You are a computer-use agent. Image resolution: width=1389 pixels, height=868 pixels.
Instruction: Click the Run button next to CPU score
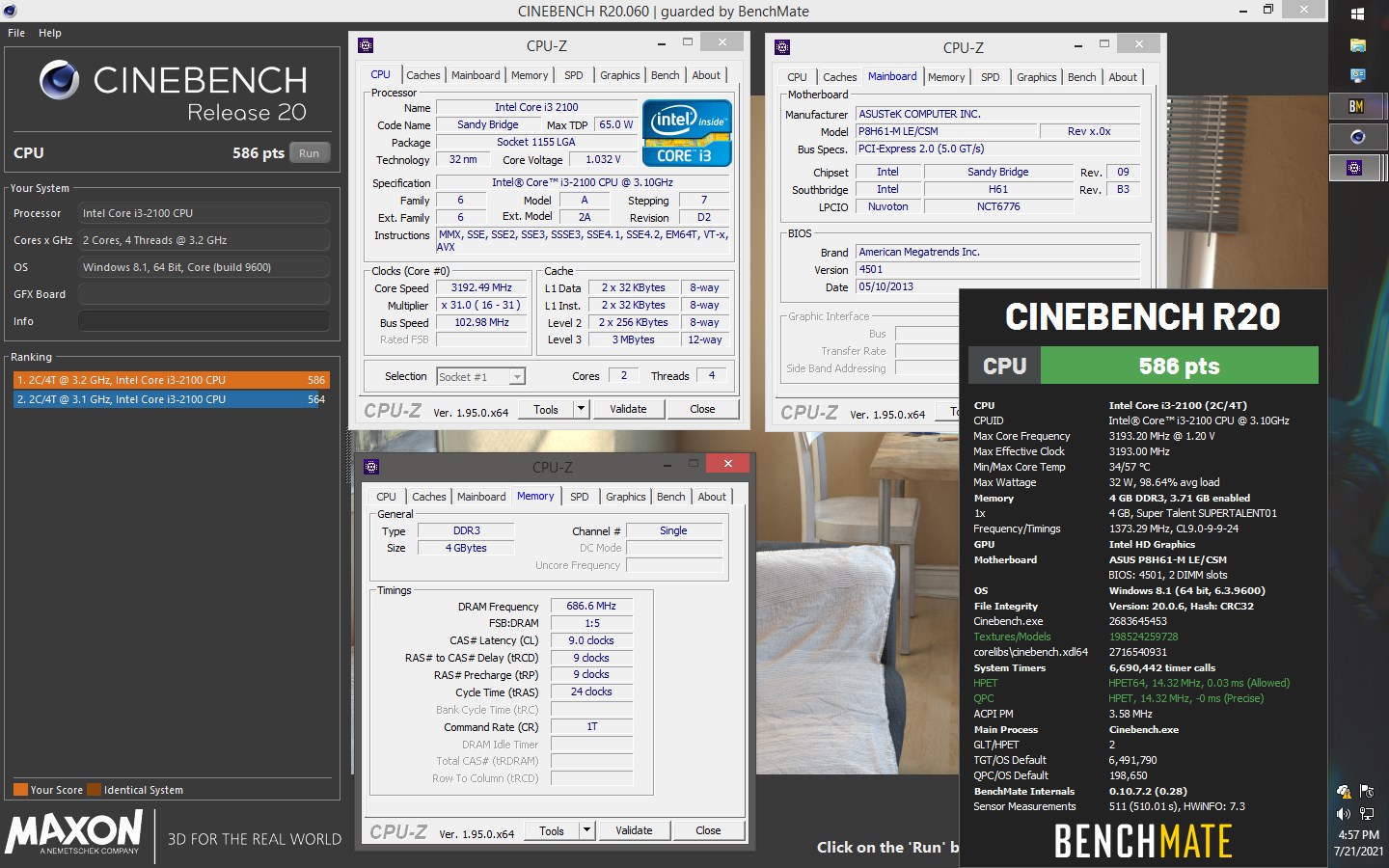pos(309,153)
